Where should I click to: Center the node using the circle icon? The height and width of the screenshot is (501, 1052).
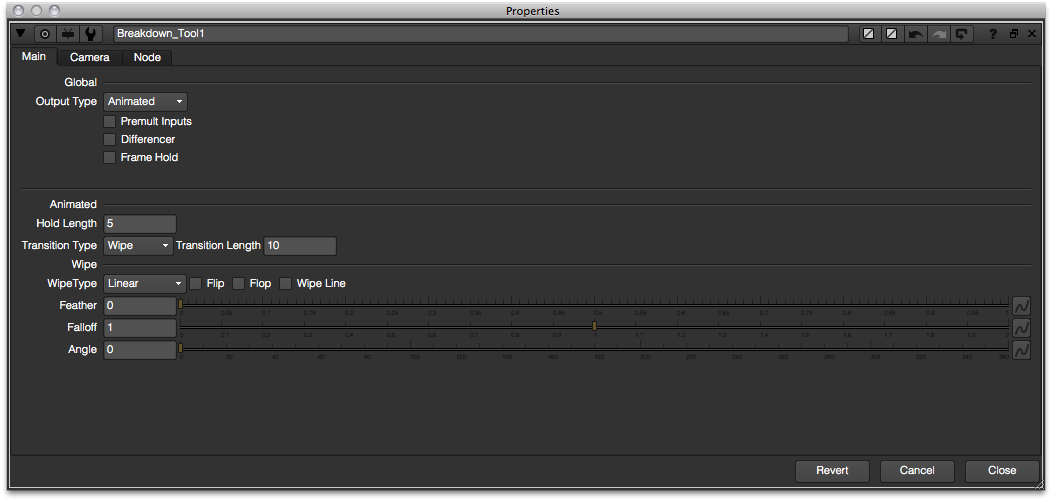click(45, 34)
